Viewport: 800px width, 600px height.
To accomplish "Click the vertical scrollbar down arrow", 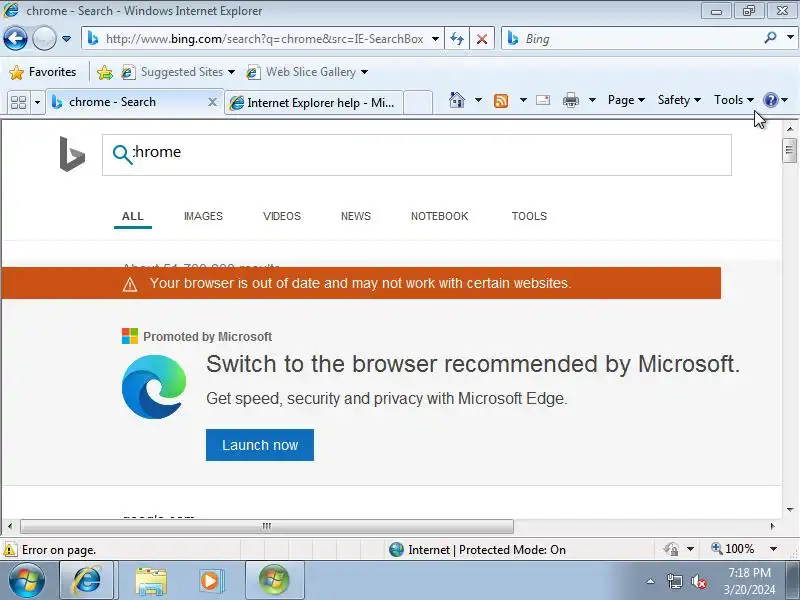I will 790,509.
